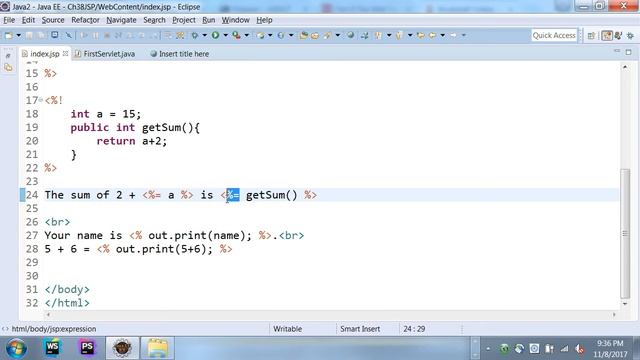Expand the Previous Annotation dropdown arrow
Image resolution: width=640 pixels, height=360 pixels.
[x=410, y=36]
